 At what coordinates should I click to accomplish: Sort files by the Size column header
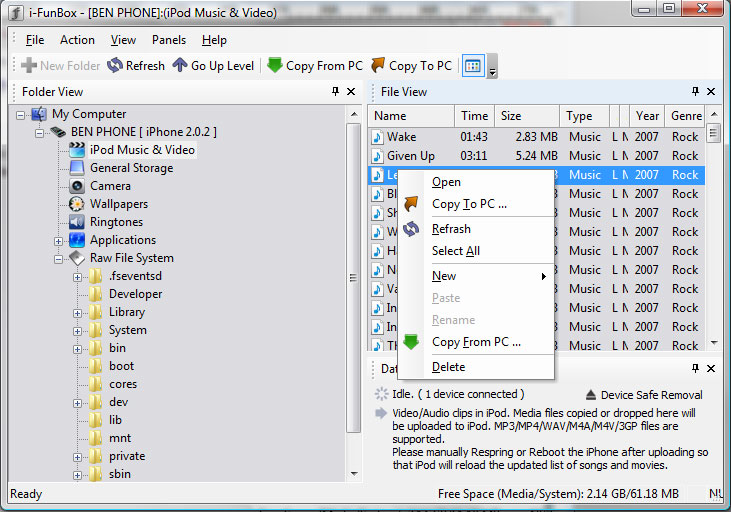click(526, 116)
